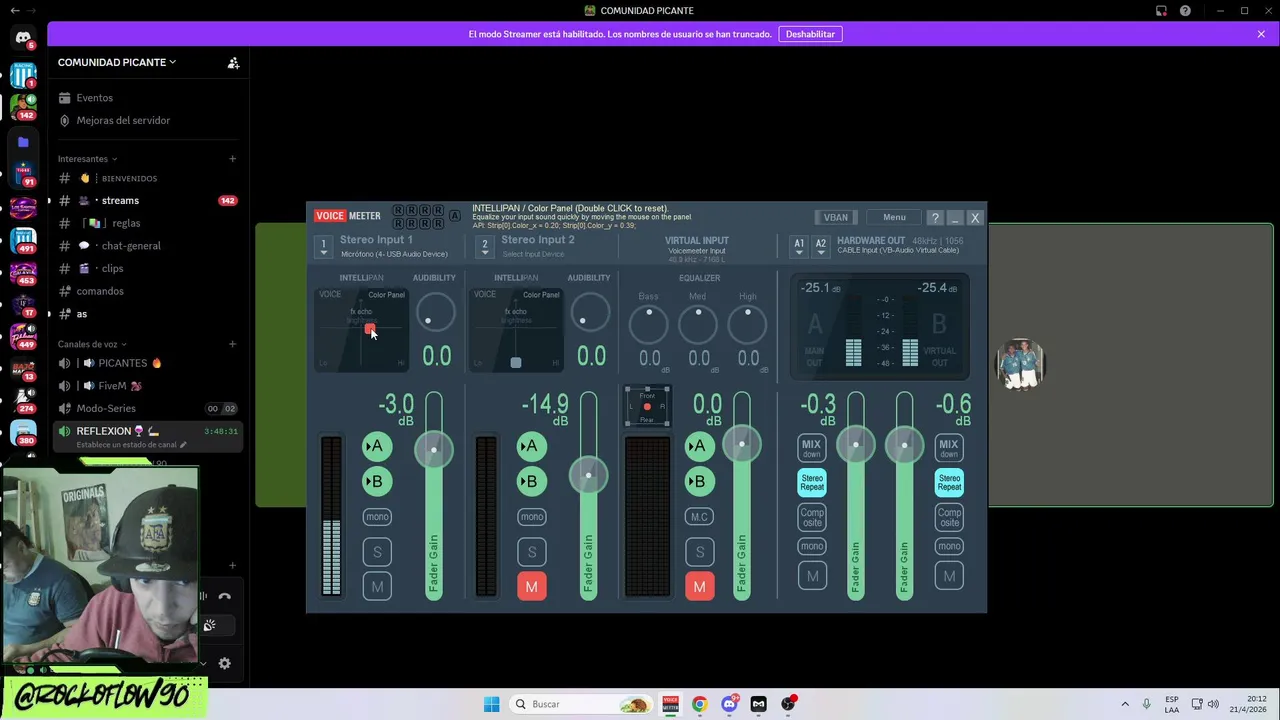The image size is (1280, 720).
Task: Click Virtual Input Fader Gain knob
Action: click(741, 444)
